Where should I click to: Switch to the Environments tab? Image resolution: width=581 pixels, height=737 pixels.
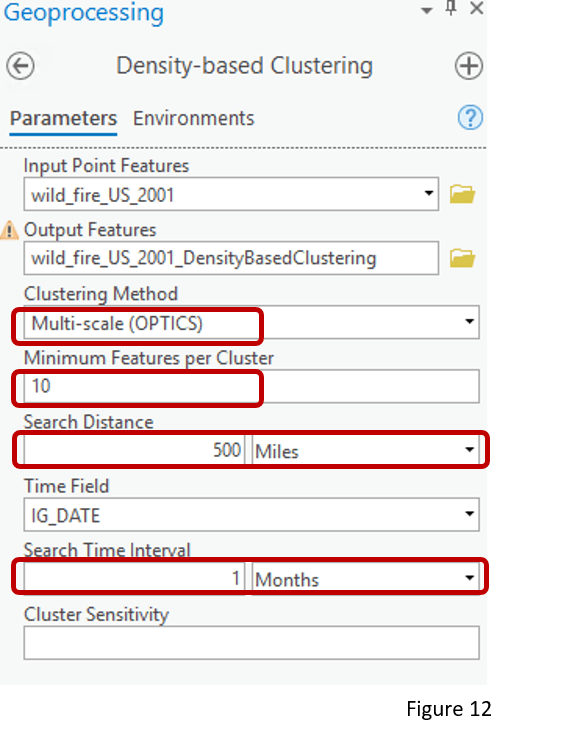pyautogui.click(x=194, y=118)
